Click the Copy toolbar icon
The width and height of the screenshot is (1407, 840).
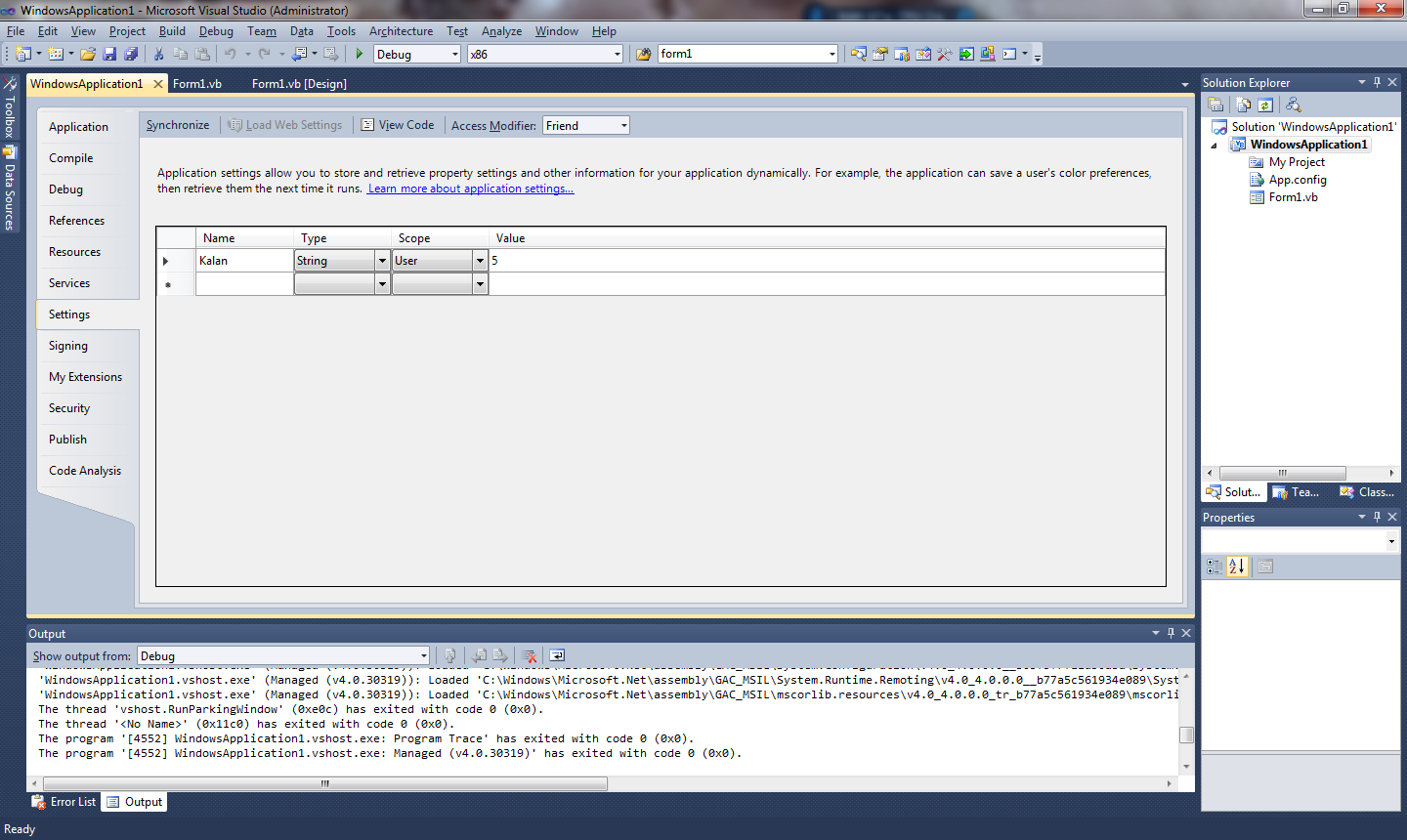tap(180, 54)
